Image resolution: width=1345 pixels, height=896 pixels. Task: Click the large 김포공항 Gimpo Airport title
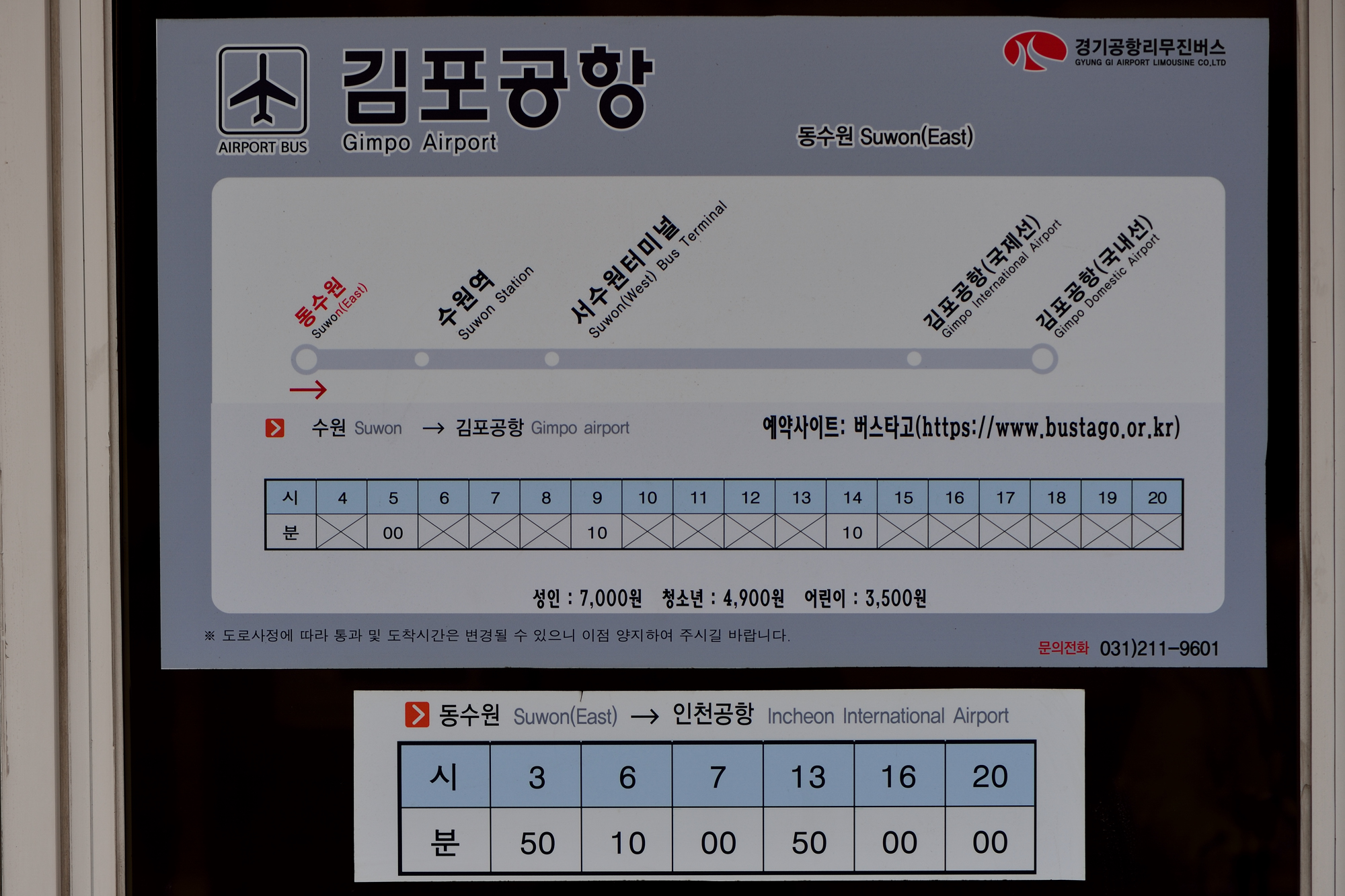tap(496, 87)
